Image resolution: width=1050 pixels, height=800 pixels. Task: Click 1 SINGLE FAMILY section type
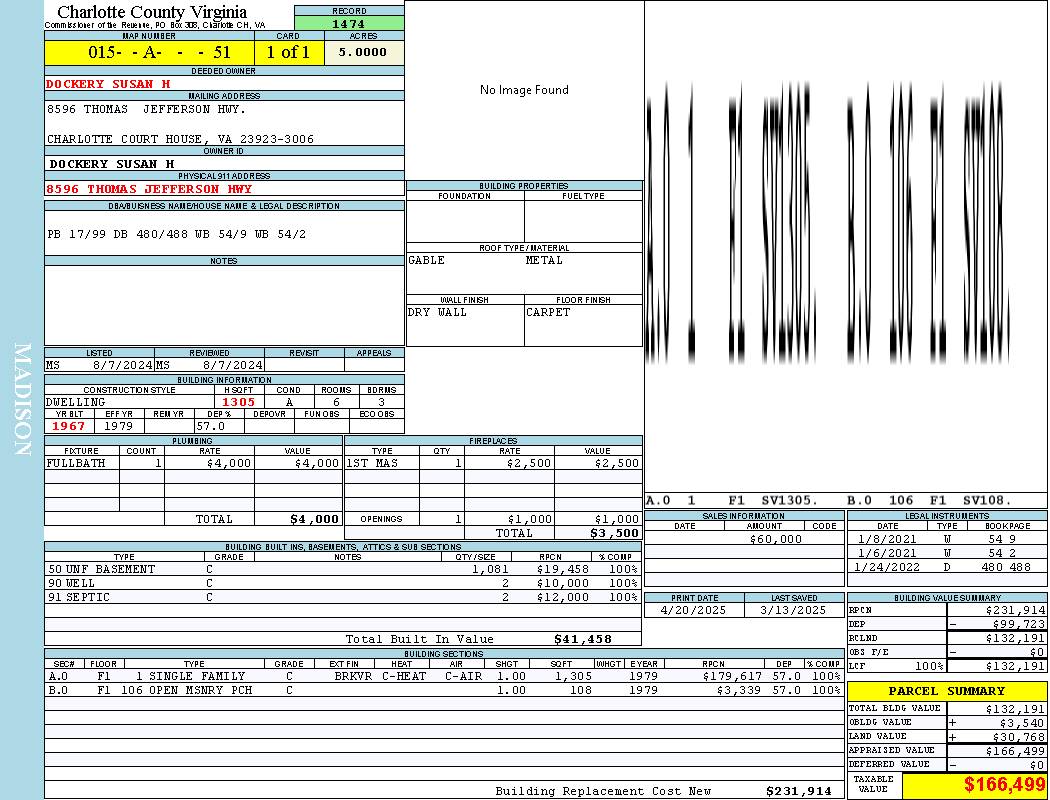pyautogui.click(x=190, y=676)
